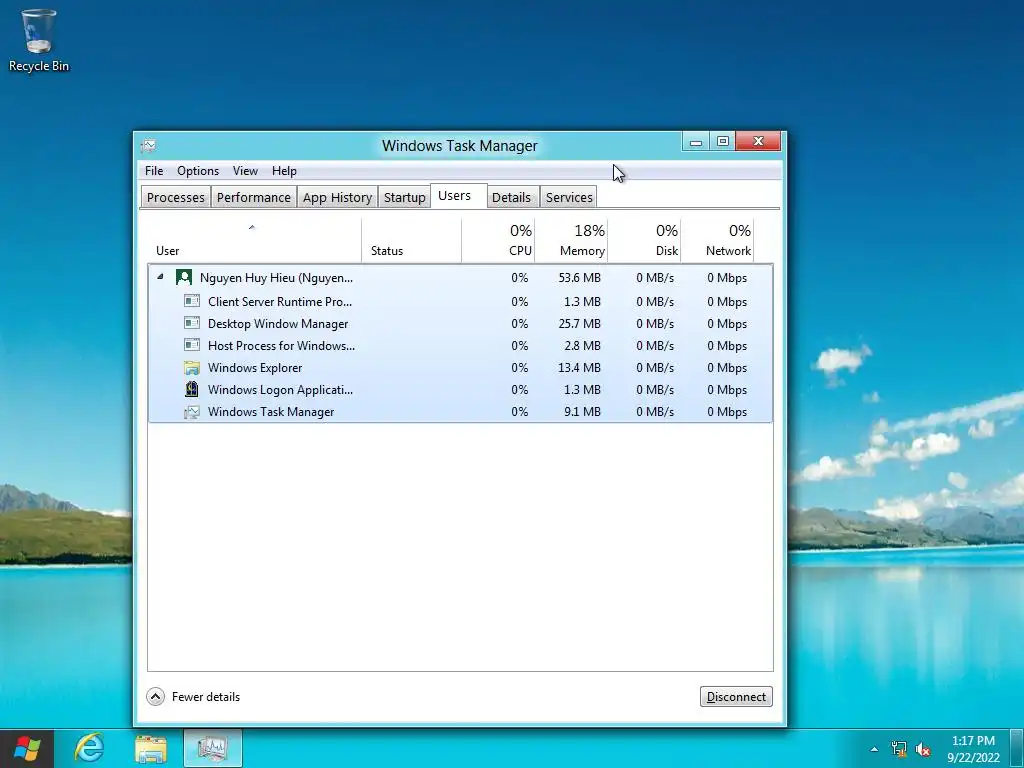
Task: Launch Internet Explorer from the taskbar
Action: click(89, 748)
